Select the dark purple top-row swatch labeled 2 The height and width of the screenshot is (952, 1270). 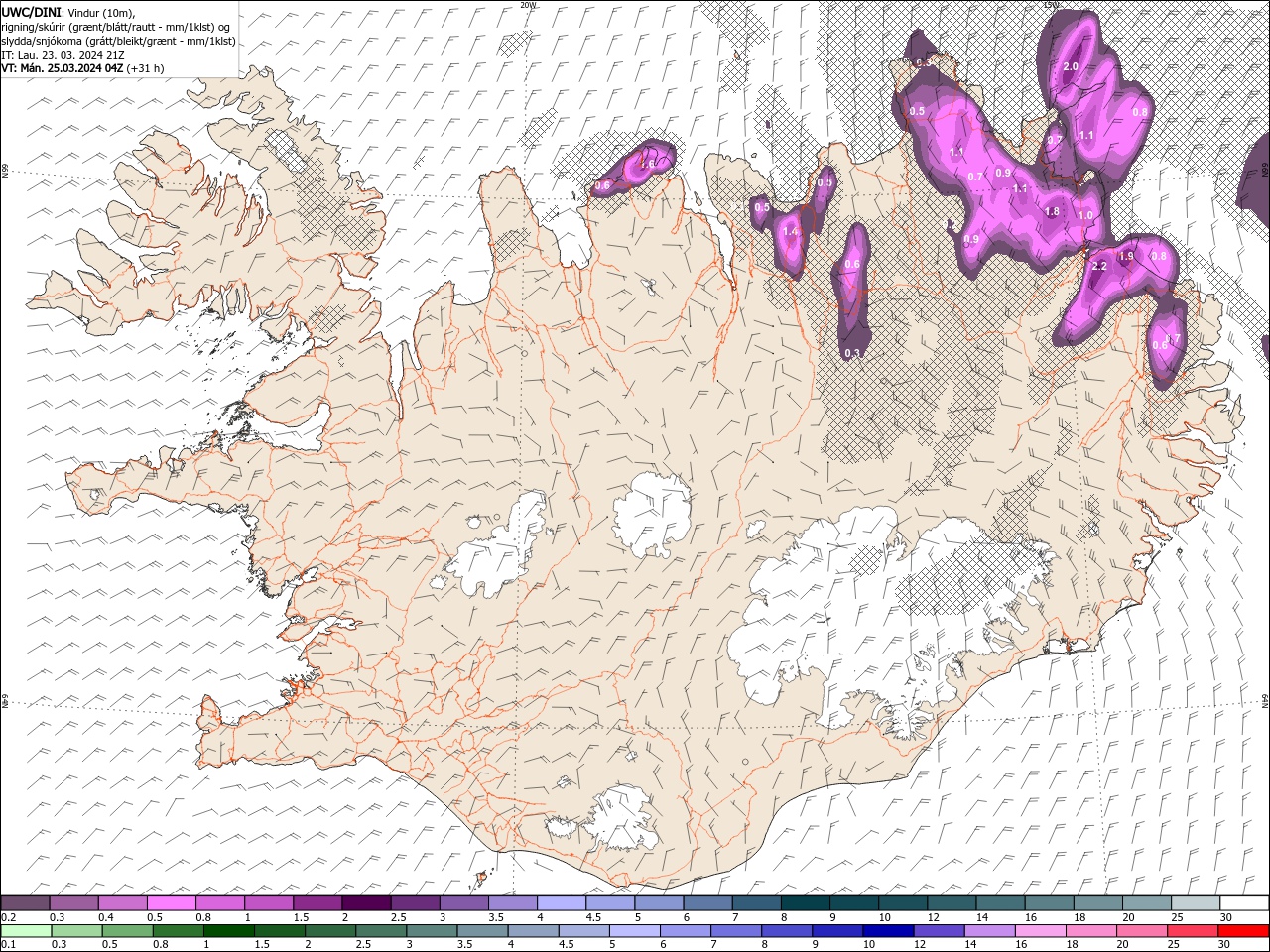365,903
